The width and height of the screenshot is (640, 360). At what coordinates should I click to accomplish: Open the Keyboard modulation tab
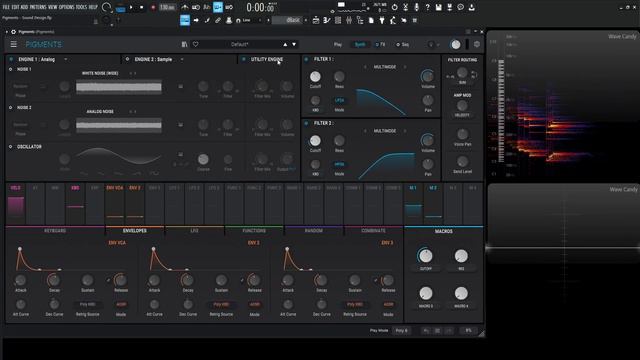pos(55,231)
